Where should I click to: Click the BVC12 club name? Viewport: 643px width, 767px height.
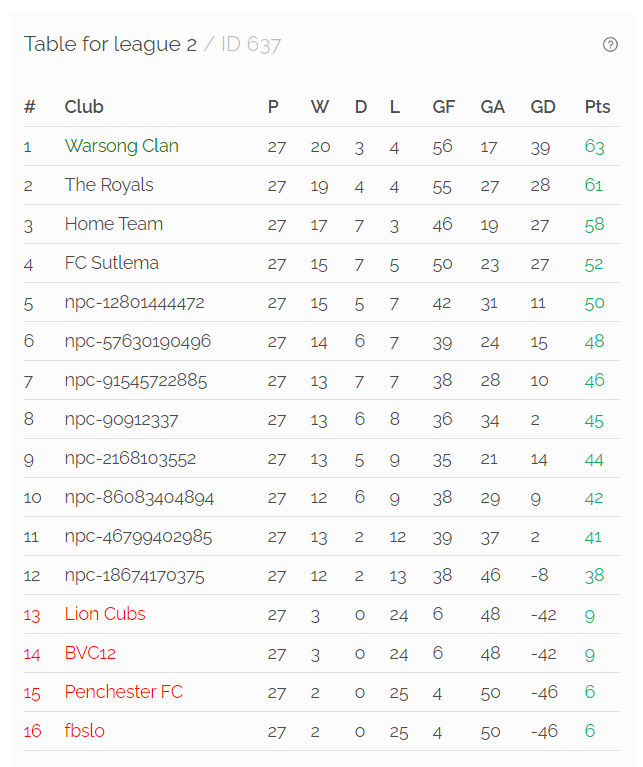90,653
